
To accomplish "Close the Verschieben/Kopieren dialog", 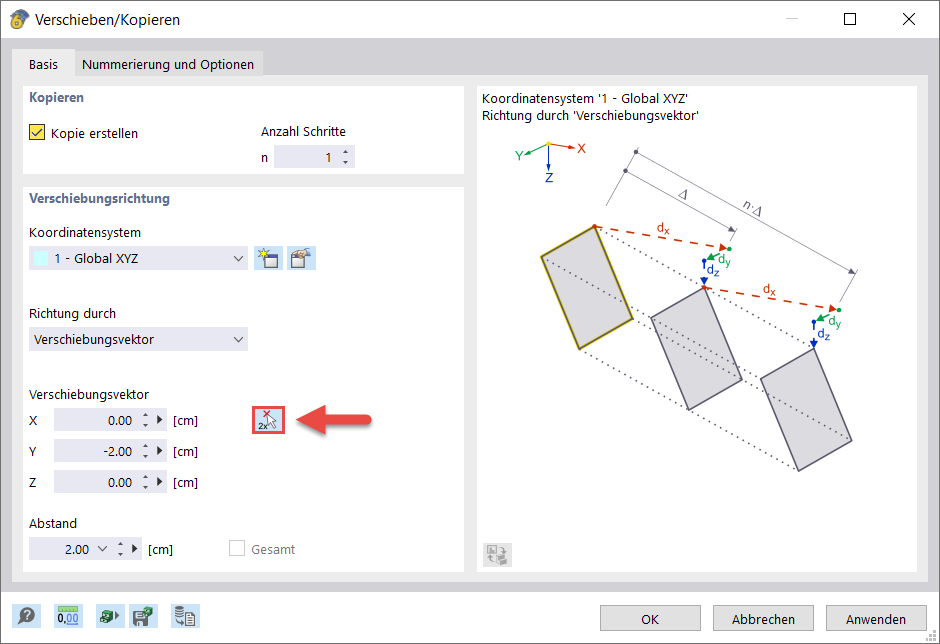I will pos(909,19).
